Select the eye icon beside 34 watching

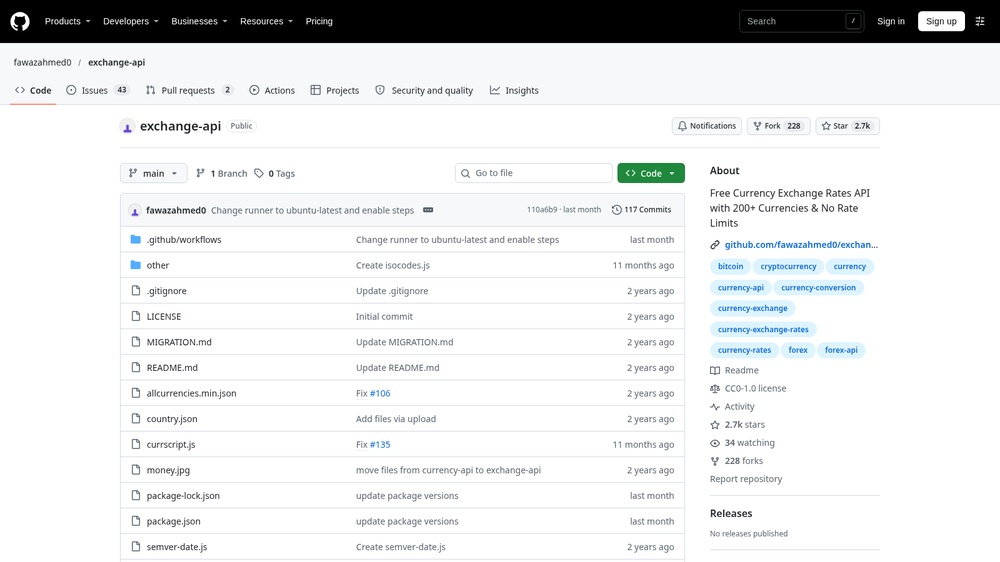715,443
